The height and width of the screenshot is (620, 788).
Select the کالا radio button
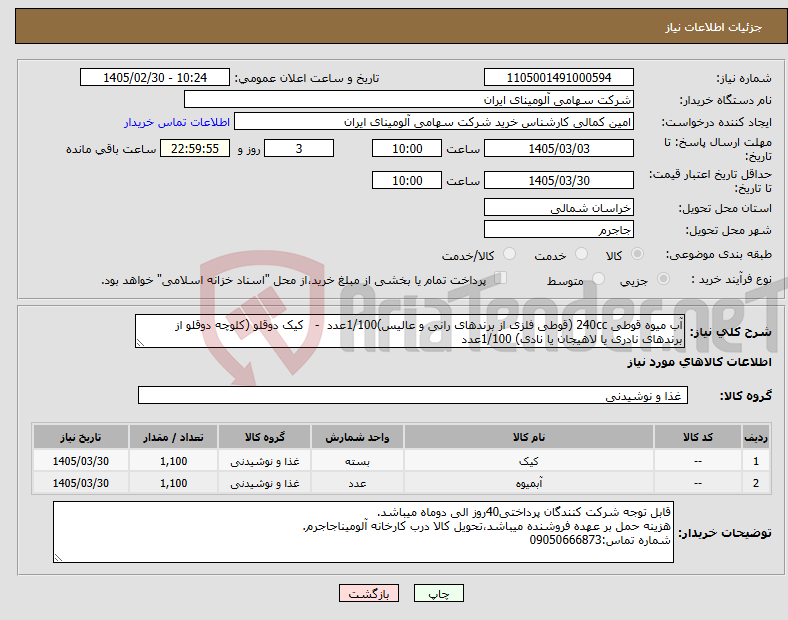637,254
